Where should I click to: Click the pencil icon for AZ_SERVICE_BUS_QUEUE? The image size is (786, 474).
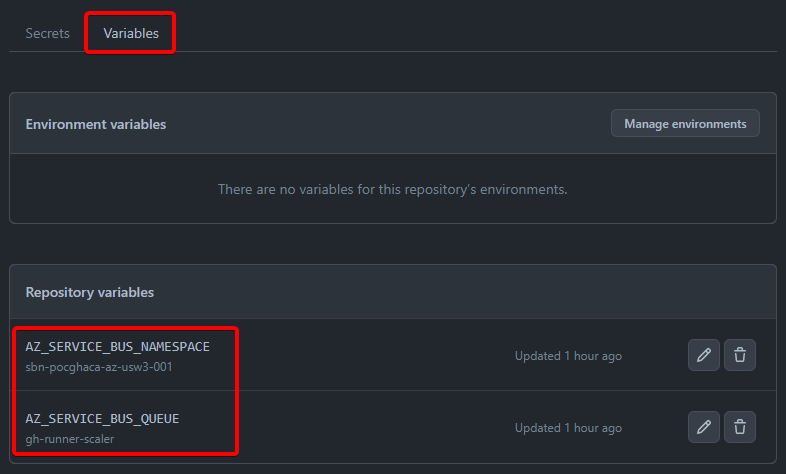click(x=704, y=427)
